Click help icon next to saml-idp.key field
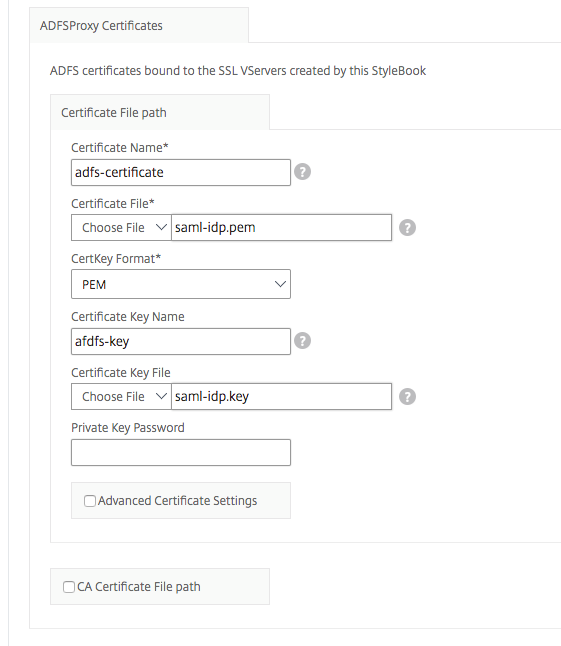Image resolution: width=561 pixels, height=646 pixels. tap(407, 396)
